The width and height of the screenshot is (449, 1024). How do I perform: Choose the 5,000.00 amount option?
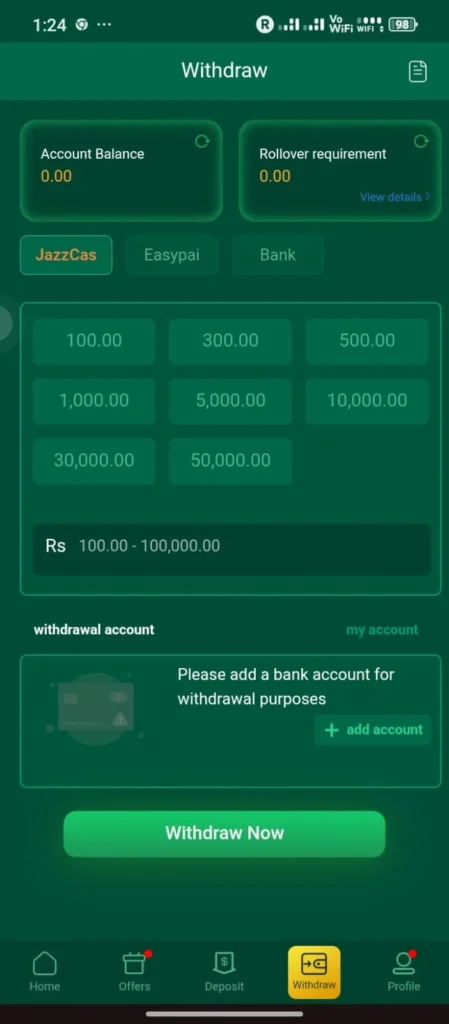tap(230, 400)
